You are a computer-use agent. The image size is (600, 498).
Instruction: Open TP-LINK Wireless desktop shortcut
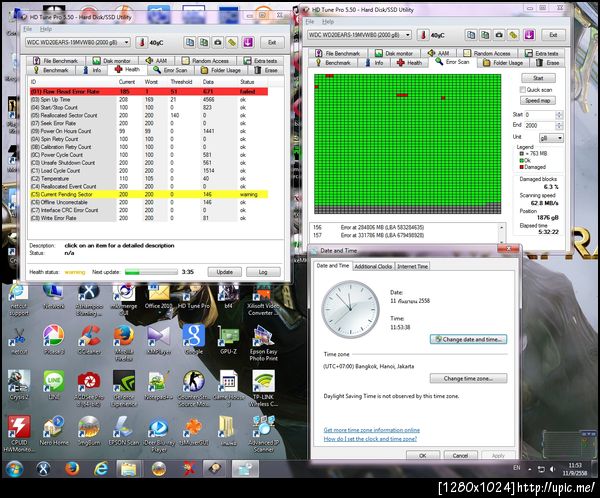coord(263,388)
